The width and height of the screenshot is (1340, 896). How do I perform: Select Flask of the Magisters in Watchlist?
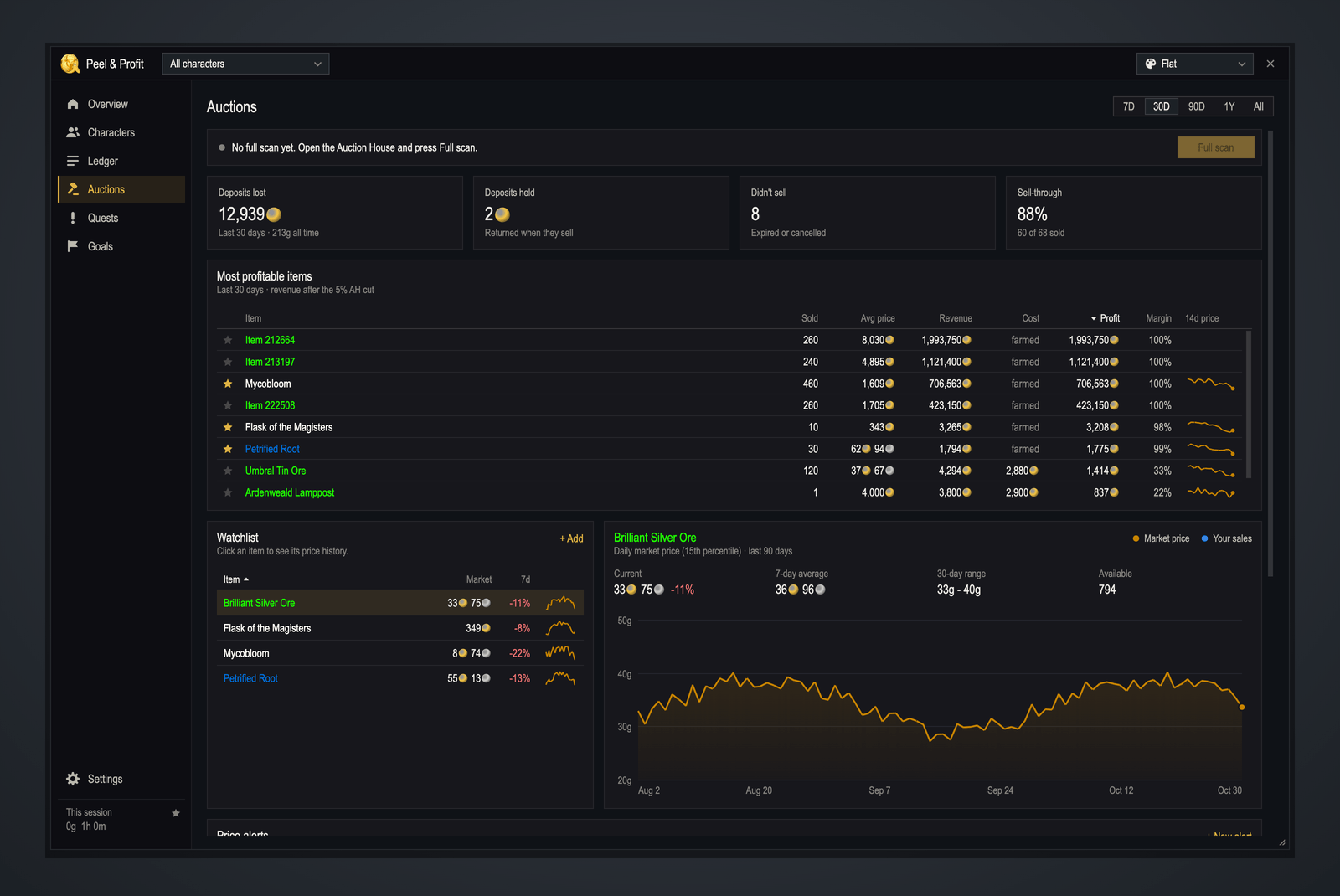(400, 628)
